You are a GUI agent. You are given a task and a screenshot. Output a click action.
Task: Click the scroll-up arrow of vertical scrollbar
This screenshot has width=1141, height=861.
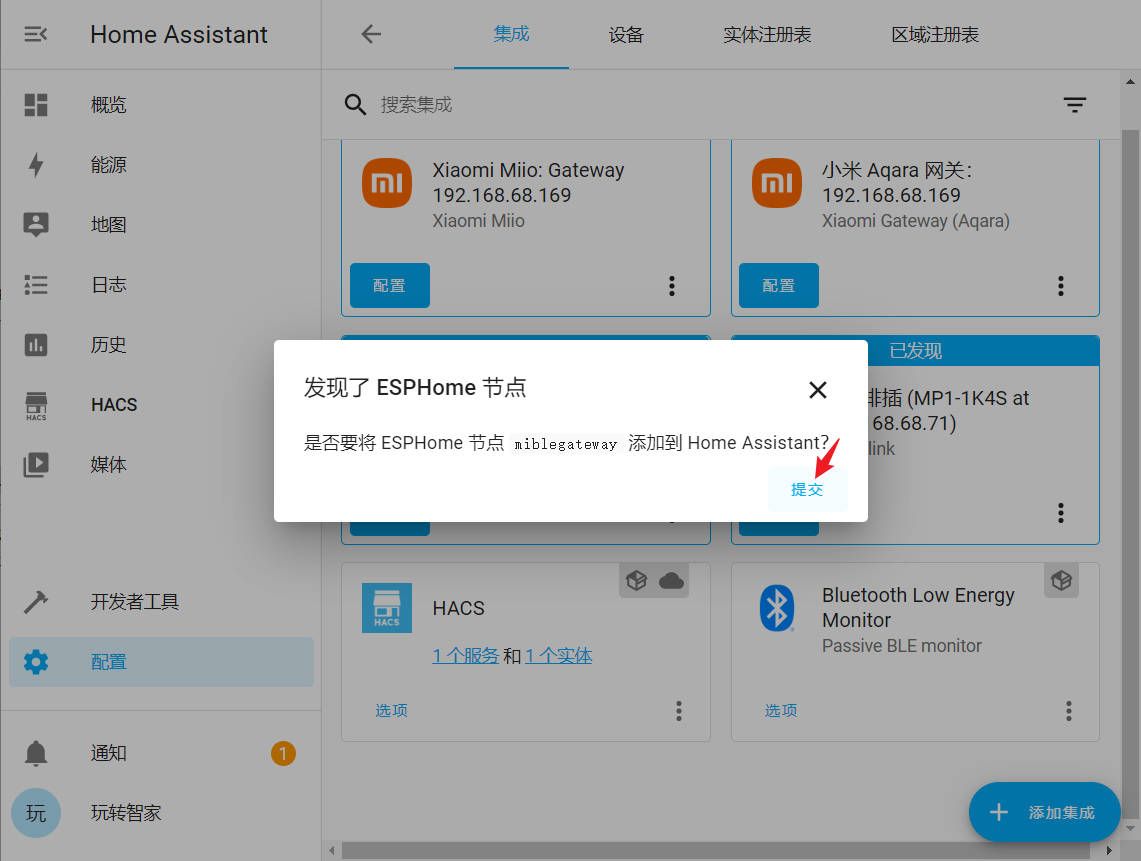(x=1129, y=81)
